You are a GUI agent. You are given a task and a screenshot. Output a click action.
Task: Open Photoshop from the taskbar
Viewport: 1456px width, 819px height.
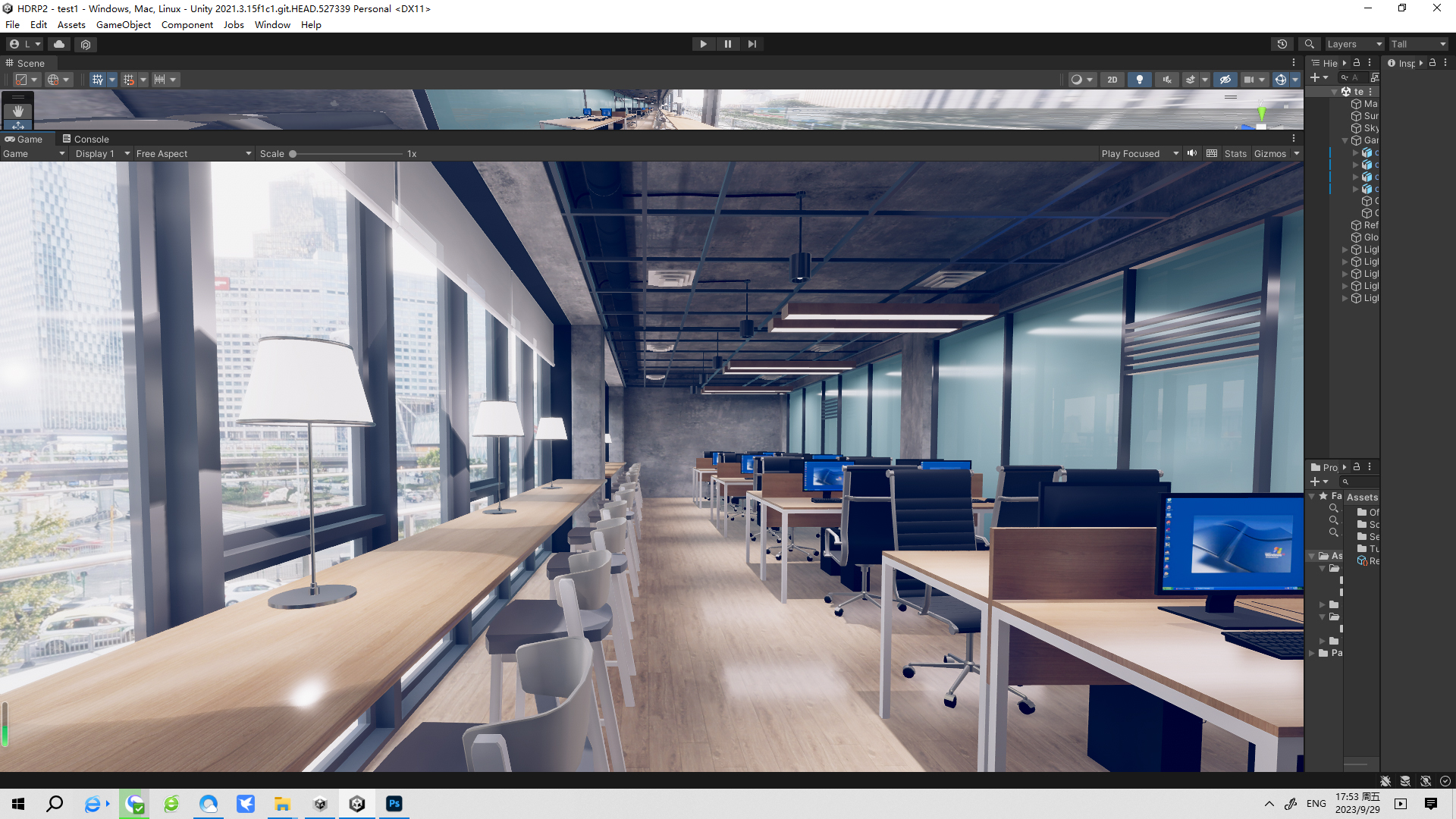pyautogui.click(x=394, y=804)
